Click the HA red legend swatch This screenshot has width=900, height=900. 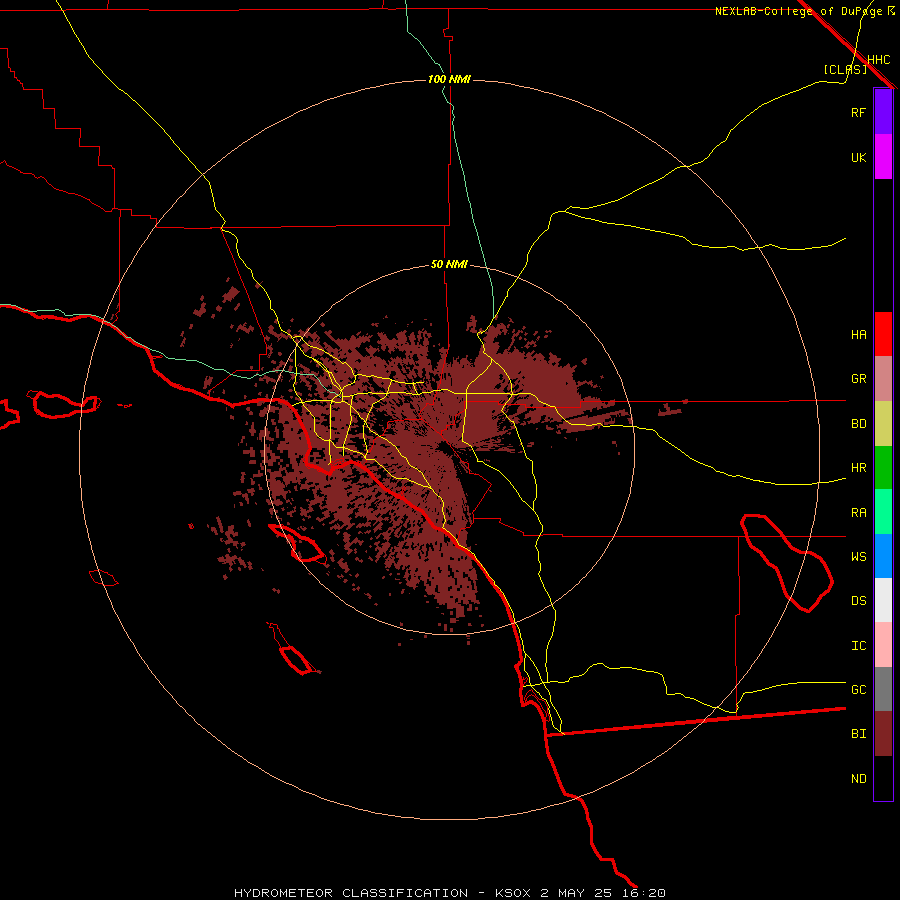click(883, 334)
